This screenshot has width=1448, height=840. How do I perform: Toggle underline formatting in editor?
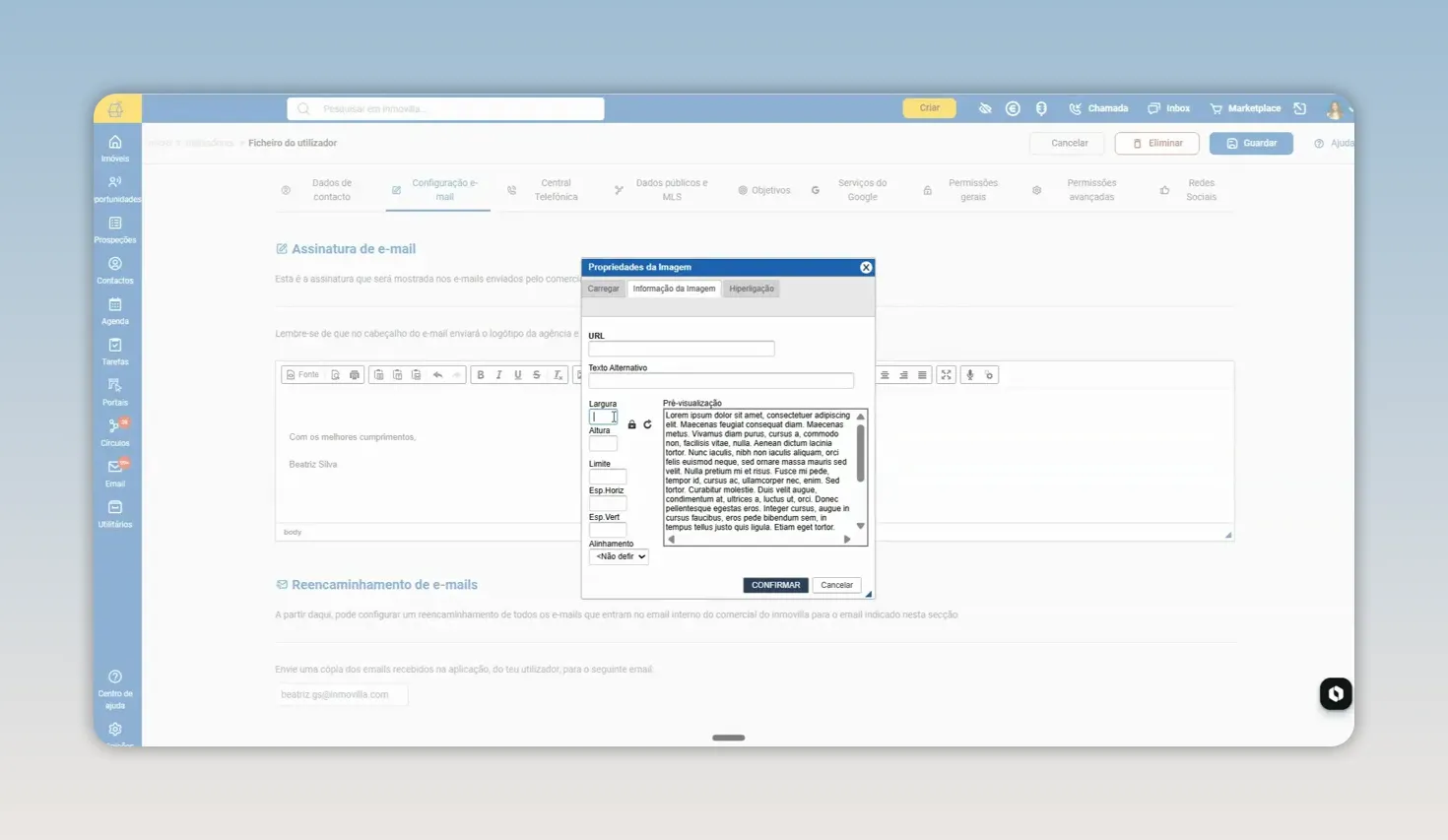pyautogui.click(x=517, y=374)
